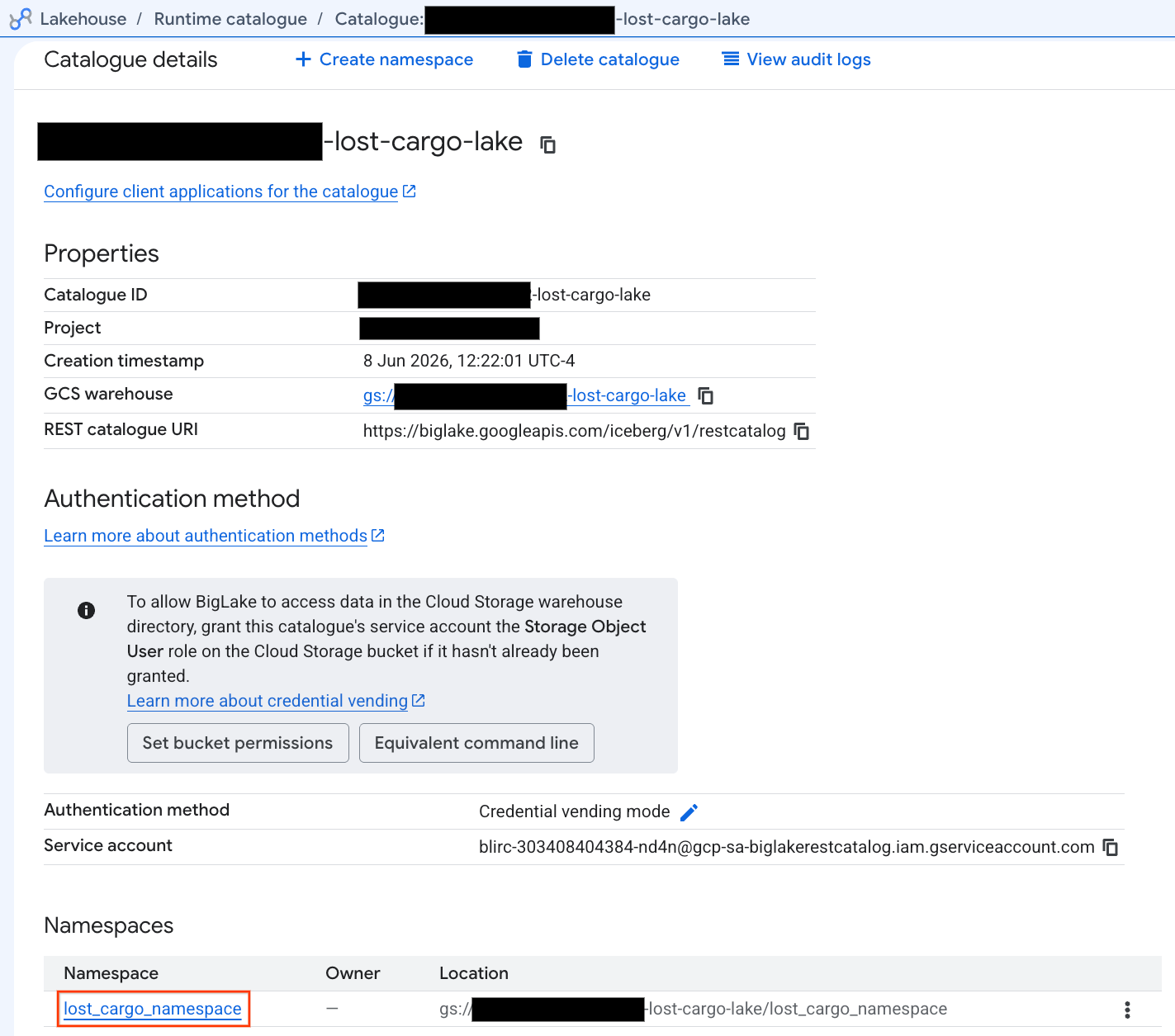Select the Creation timestamp value 8 Jun 2026
The width and height of the screenshot is (1175, 1036).
pos(469,361)
